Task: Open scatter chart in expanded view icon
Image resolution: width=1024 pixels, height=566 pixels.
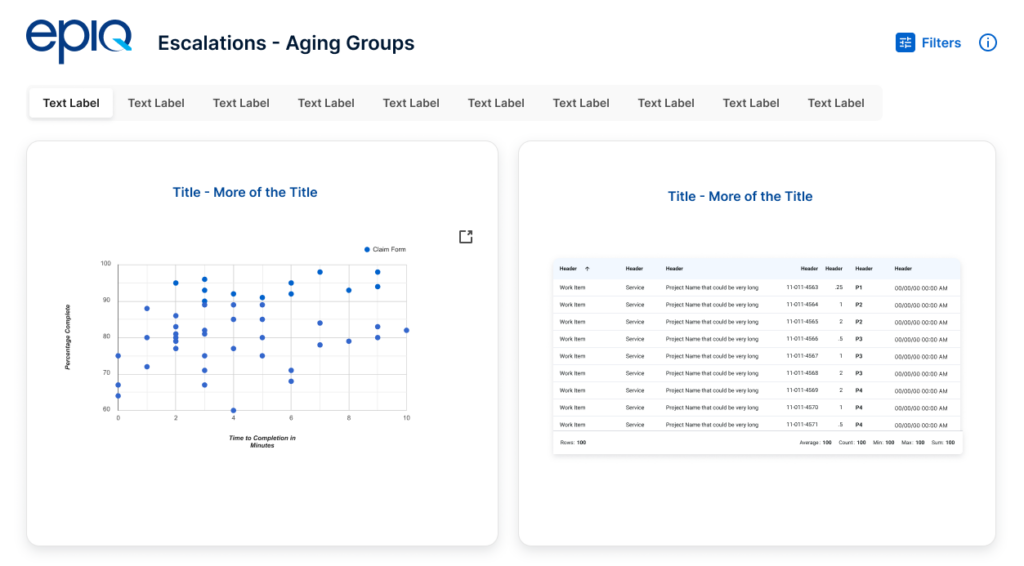Action: (466, 236)
